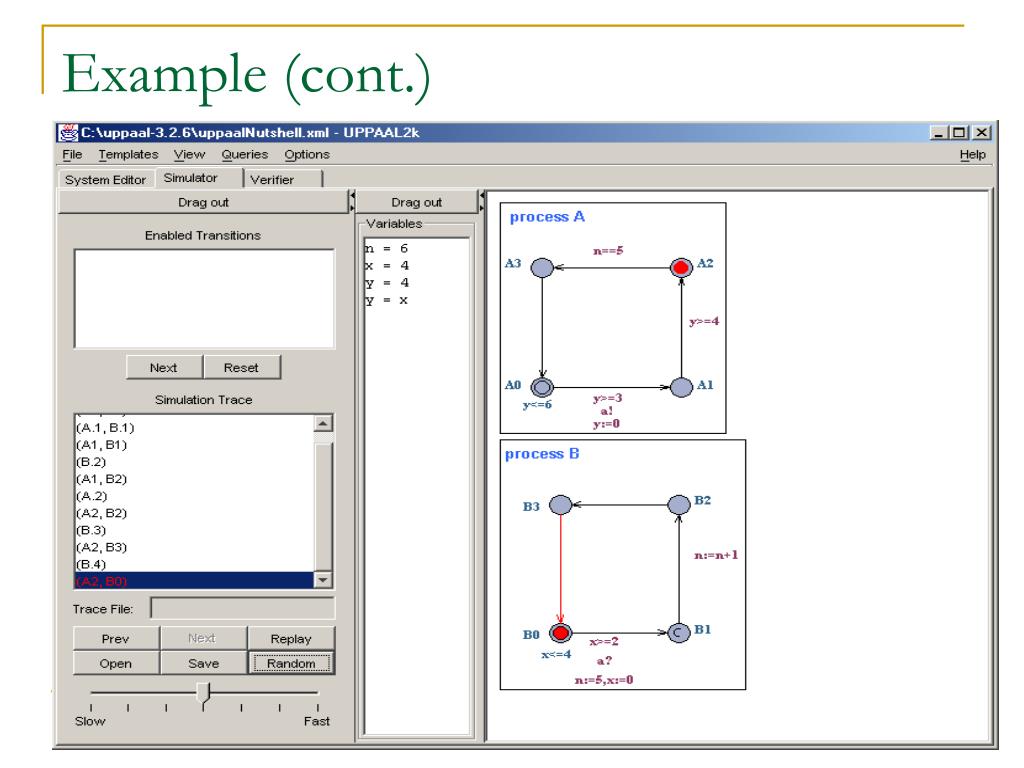The height and width of the screenshot is (768, 1024).
Task: Click the minimize window button
Action: [939, 133]
